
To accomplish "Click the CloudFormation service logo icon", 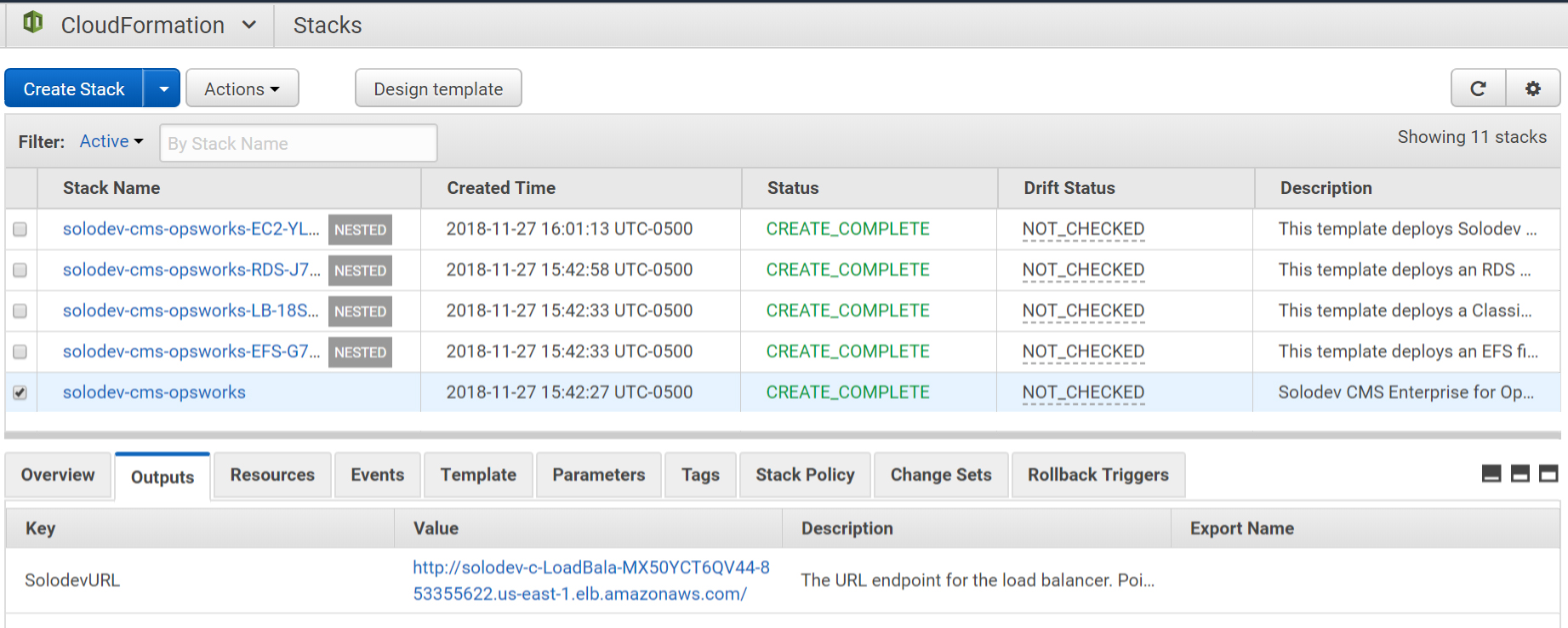I will (33, 22).
